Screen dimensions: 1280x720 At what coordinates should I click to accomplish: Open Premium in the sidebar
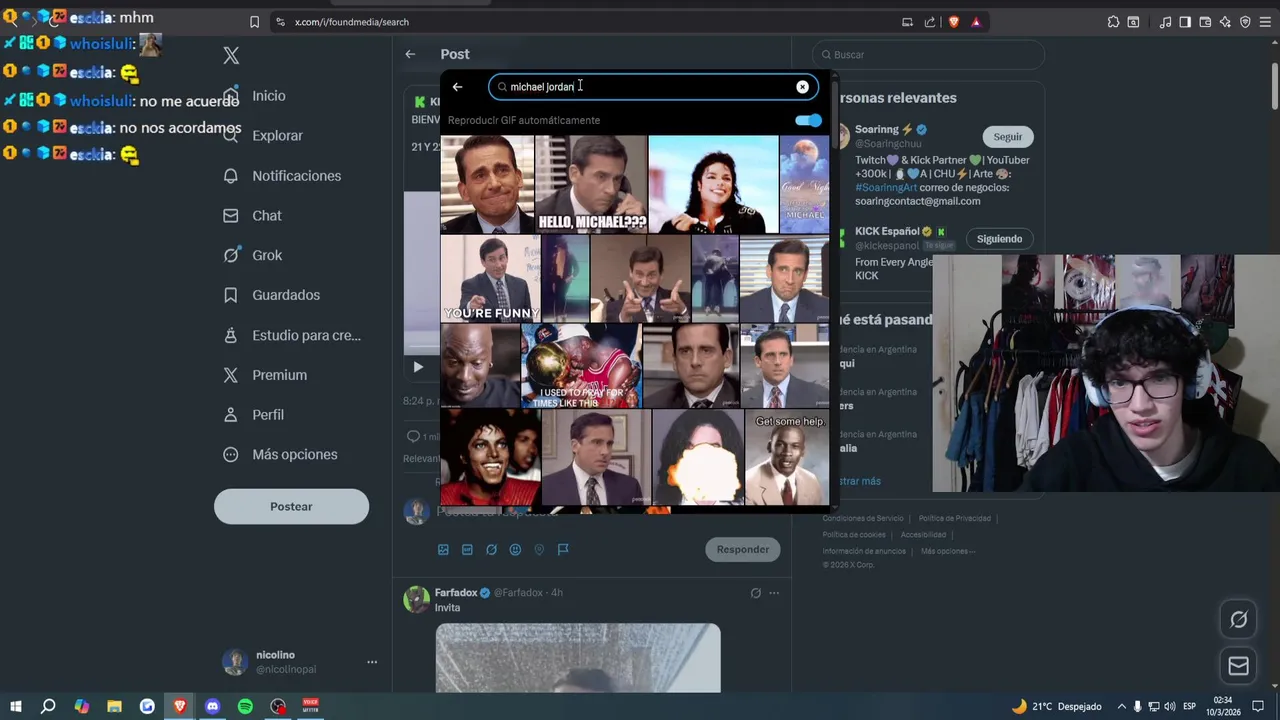tap(265, 375)
